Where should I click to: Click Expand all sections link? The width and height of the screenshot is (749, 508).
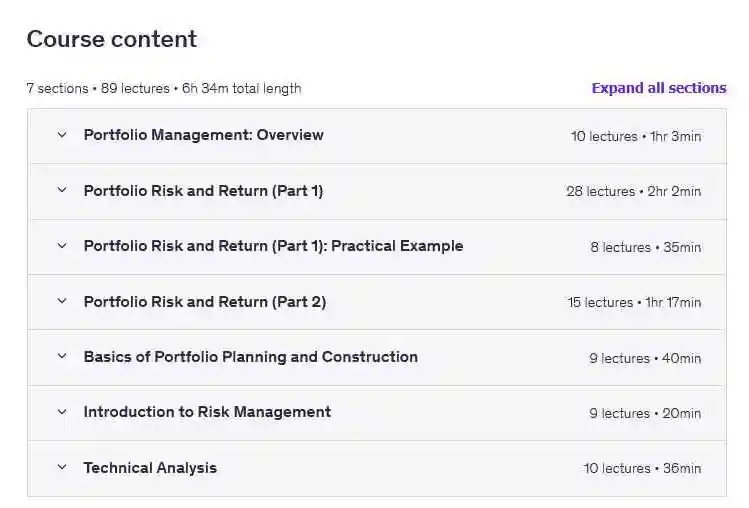pyautogui.click(x=658, y=88)
